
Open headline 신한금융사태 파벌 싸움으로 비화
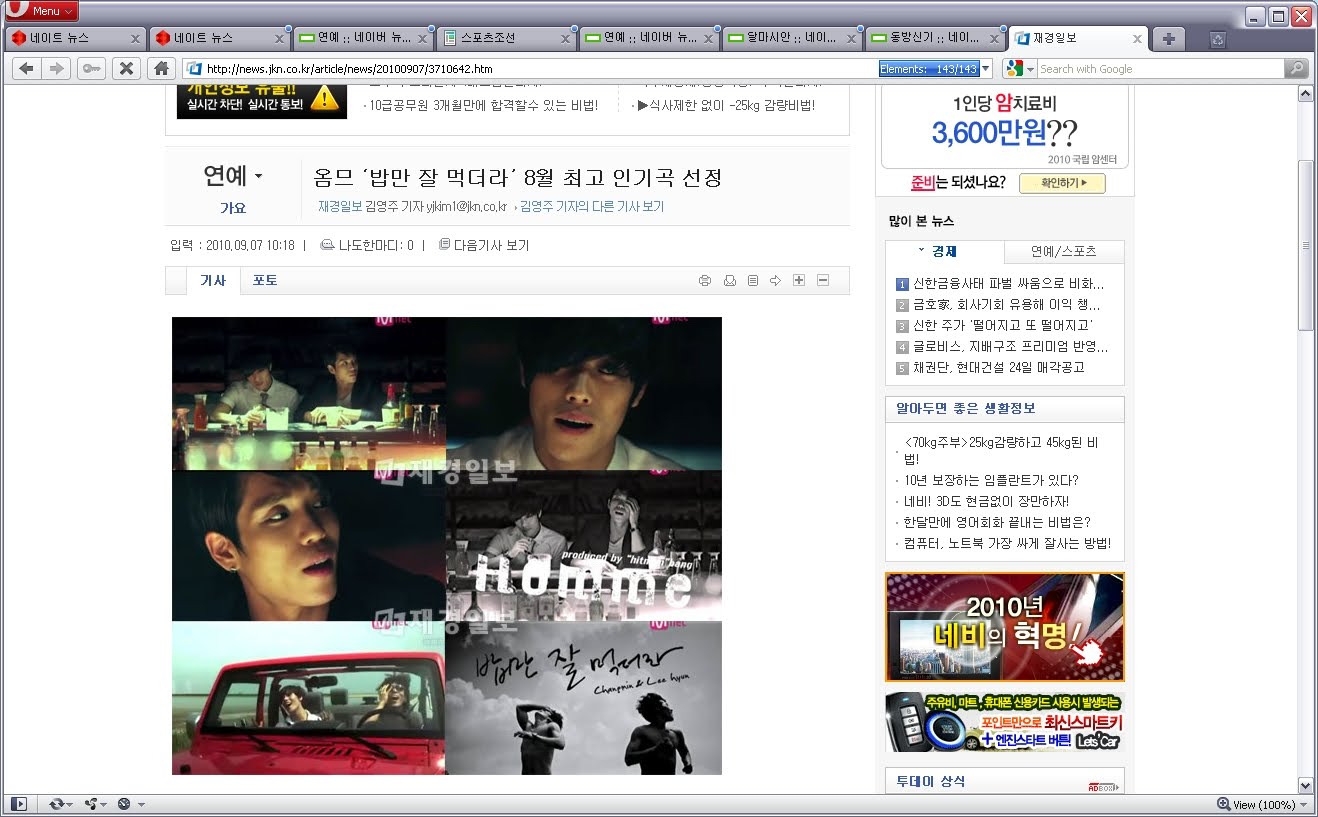(1009, 284)
